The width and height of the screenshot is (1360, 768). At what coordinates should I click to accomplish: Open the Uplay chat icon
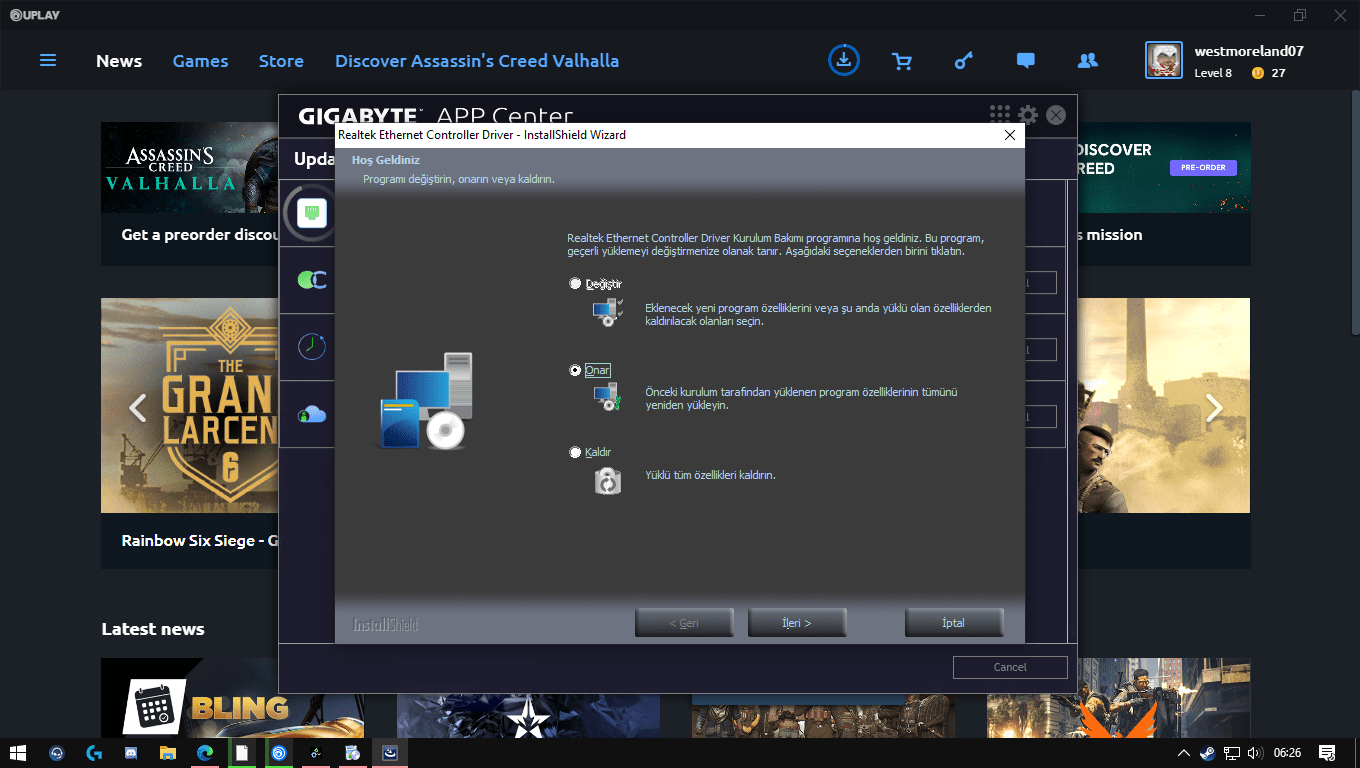tap(1025, 61)
